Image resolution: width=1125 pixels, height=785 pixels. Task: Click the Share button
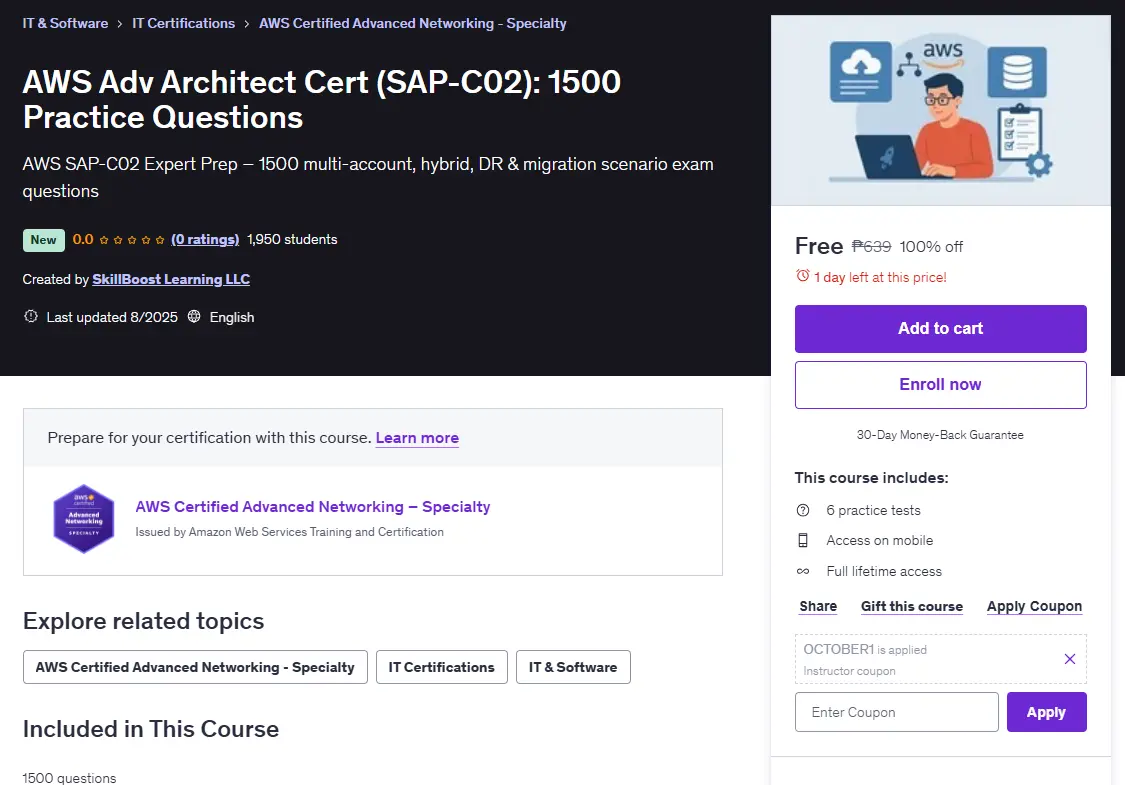click(818, 606)
